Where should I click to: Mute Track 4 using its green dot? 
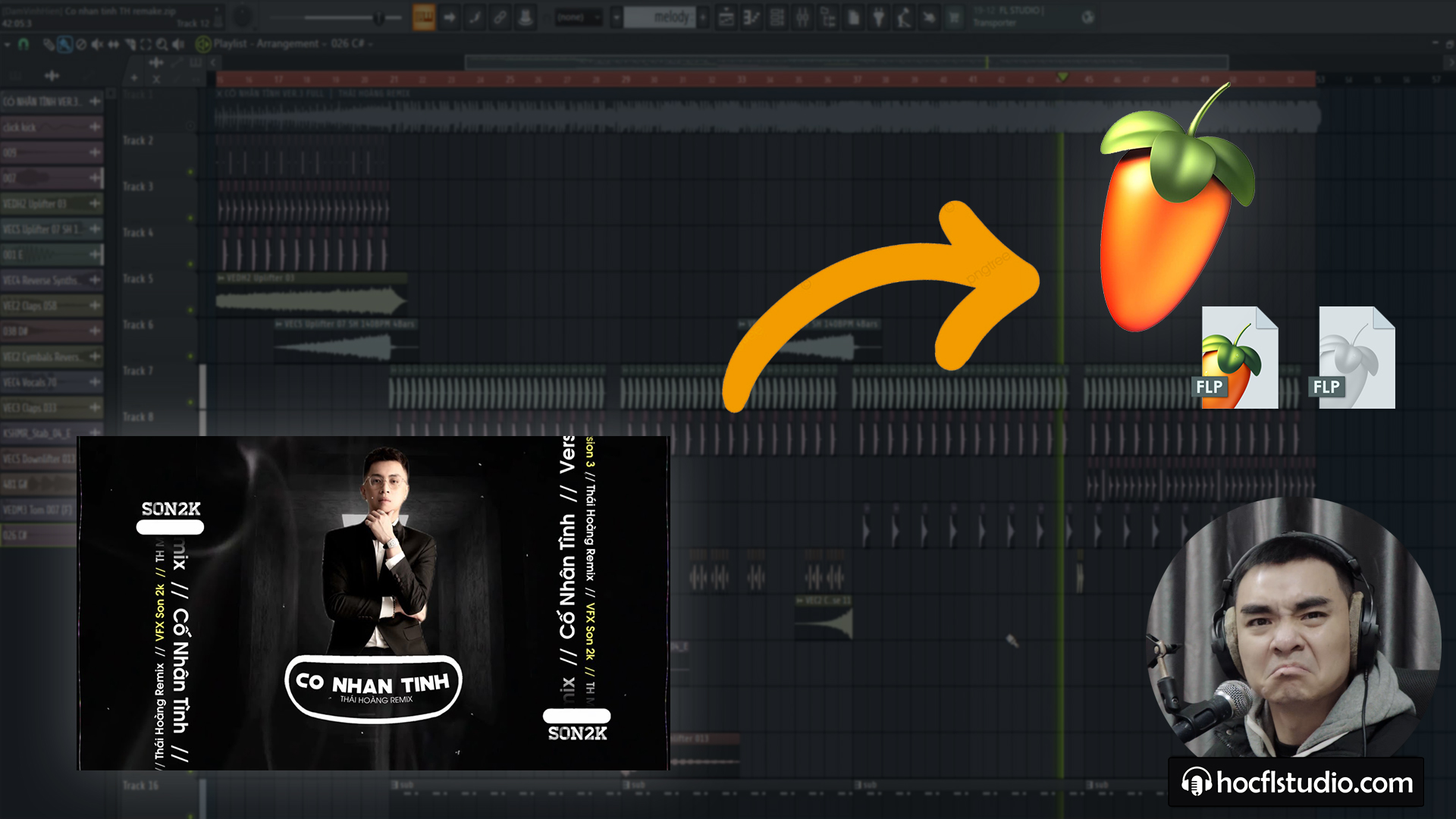coord(190,264)
